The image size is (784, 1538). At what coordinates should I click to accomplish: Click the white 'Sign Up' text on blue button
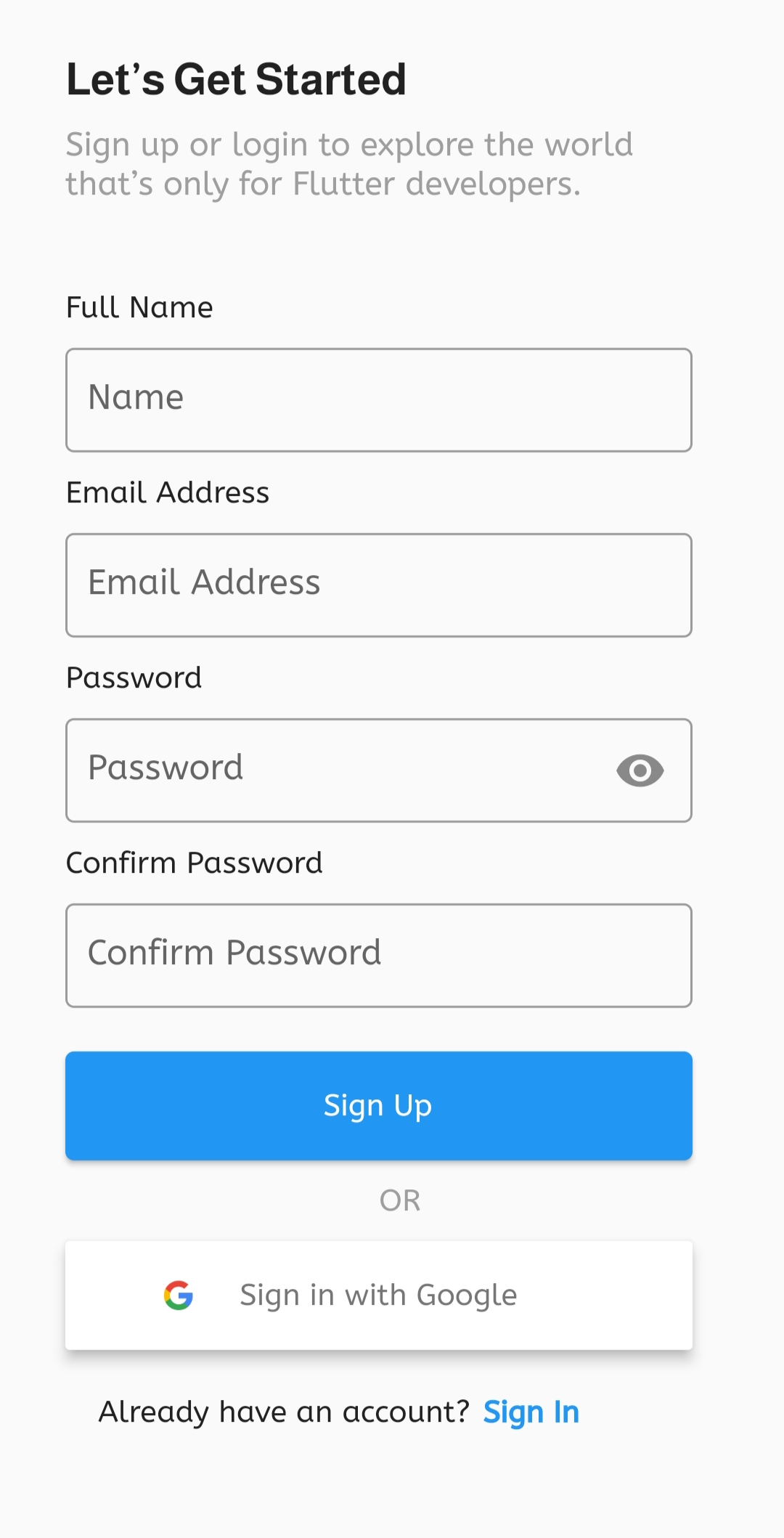coord(377,1105)
